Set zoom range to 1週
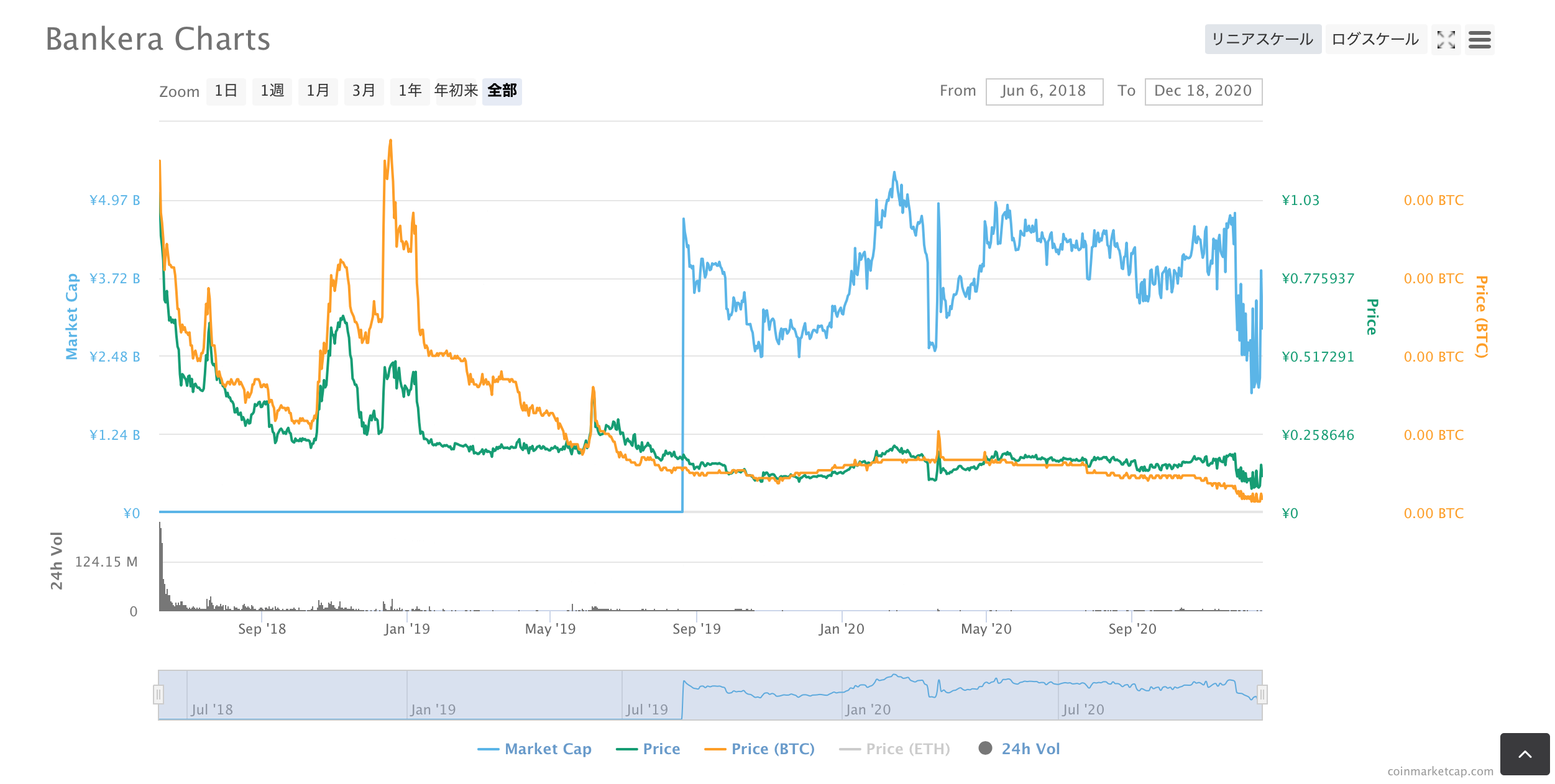Image resolution: width=1555 pixels, height=784 pixels. coord(272,91)
